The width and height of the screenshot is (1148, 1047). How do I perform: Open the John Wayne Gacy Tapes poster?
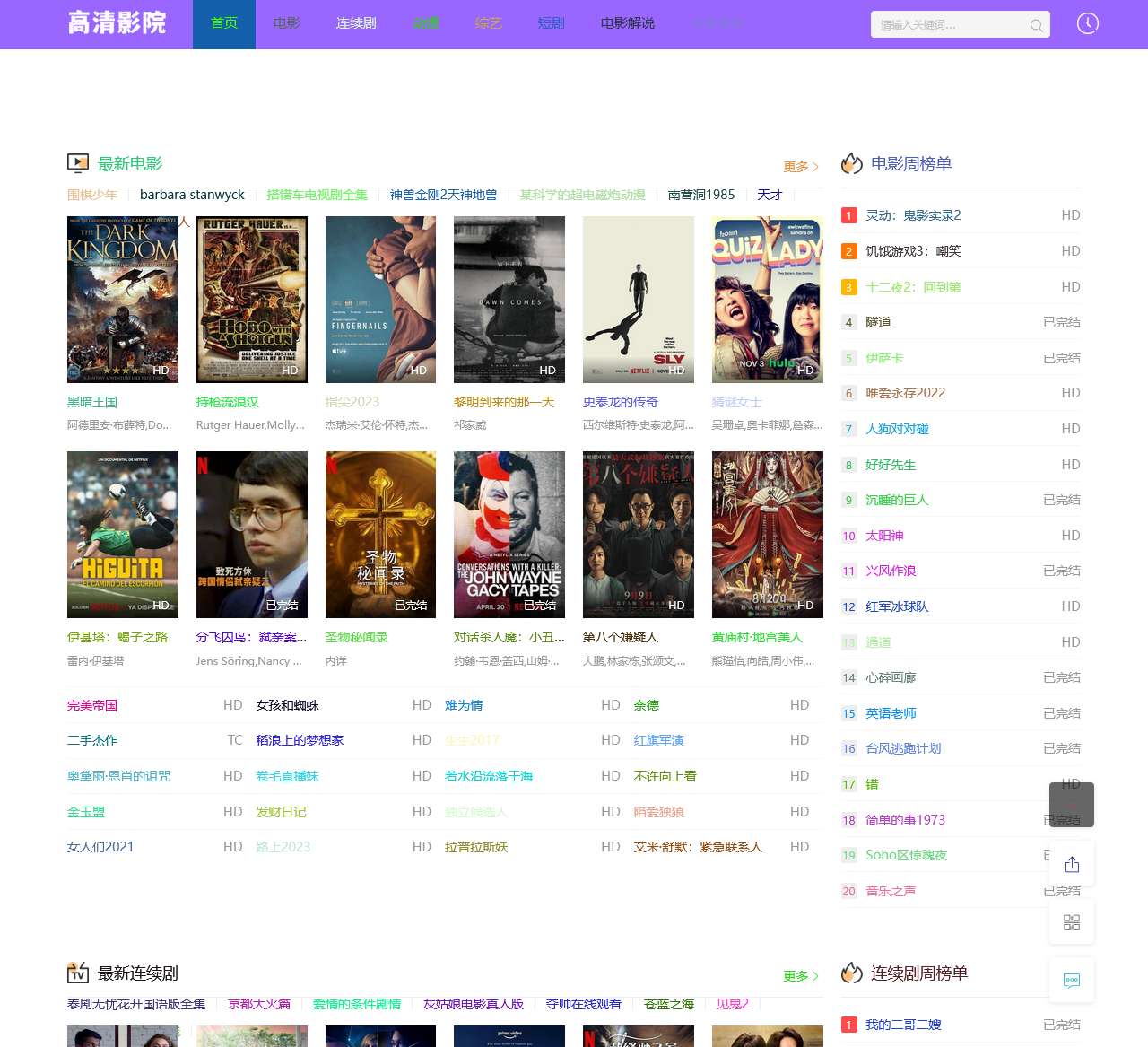[x=509, y=535]
